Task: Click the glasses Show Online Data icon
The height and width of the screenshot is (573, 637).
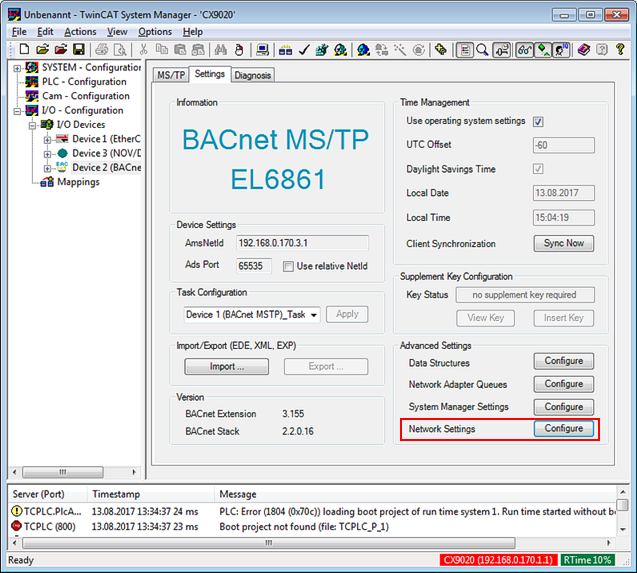Action: 524,50
